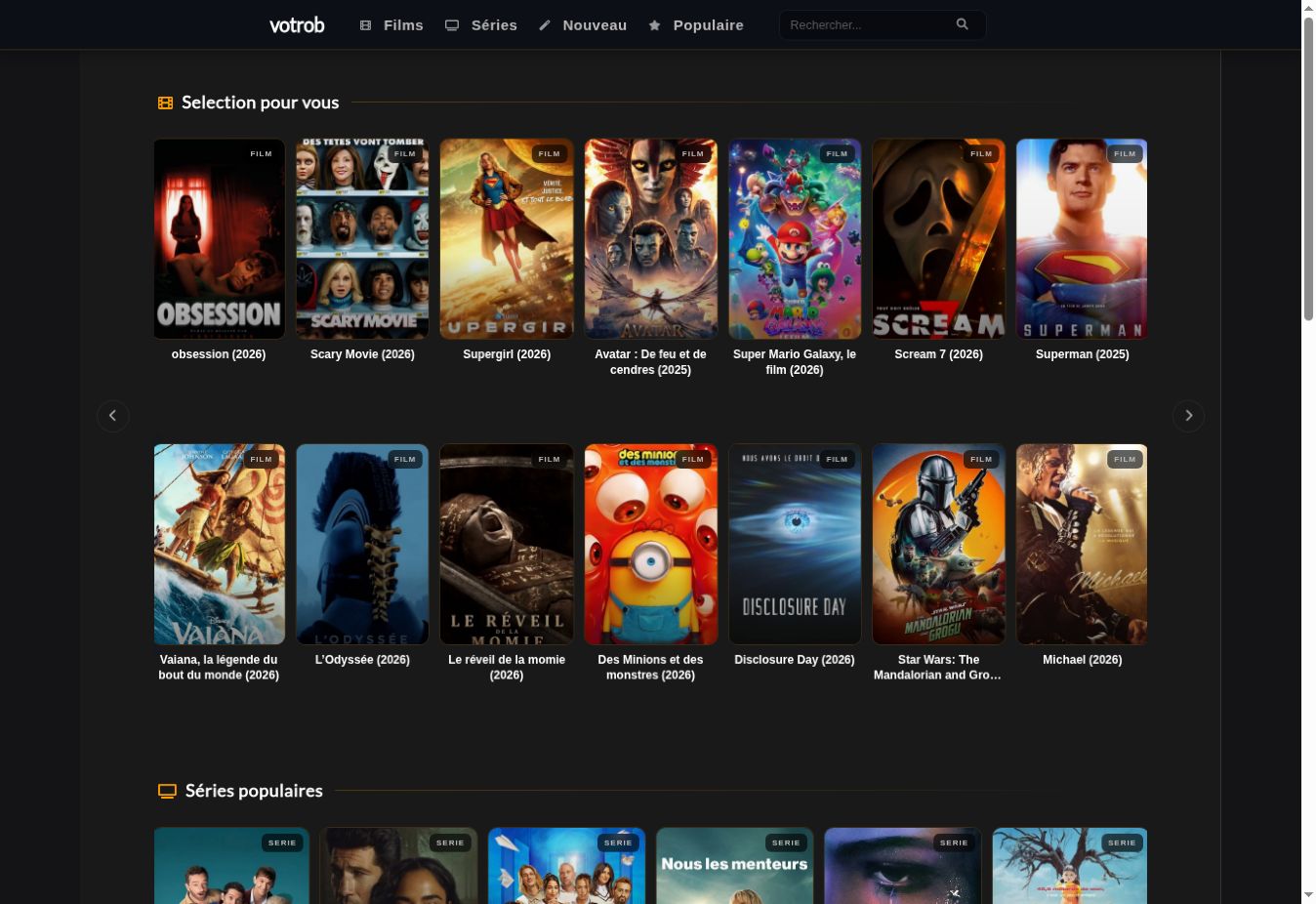Viewport: 1316px width, 904px height.
Task: Click 'Avatar : De feu et de cendres (2025)'
Action: (650, 362)
